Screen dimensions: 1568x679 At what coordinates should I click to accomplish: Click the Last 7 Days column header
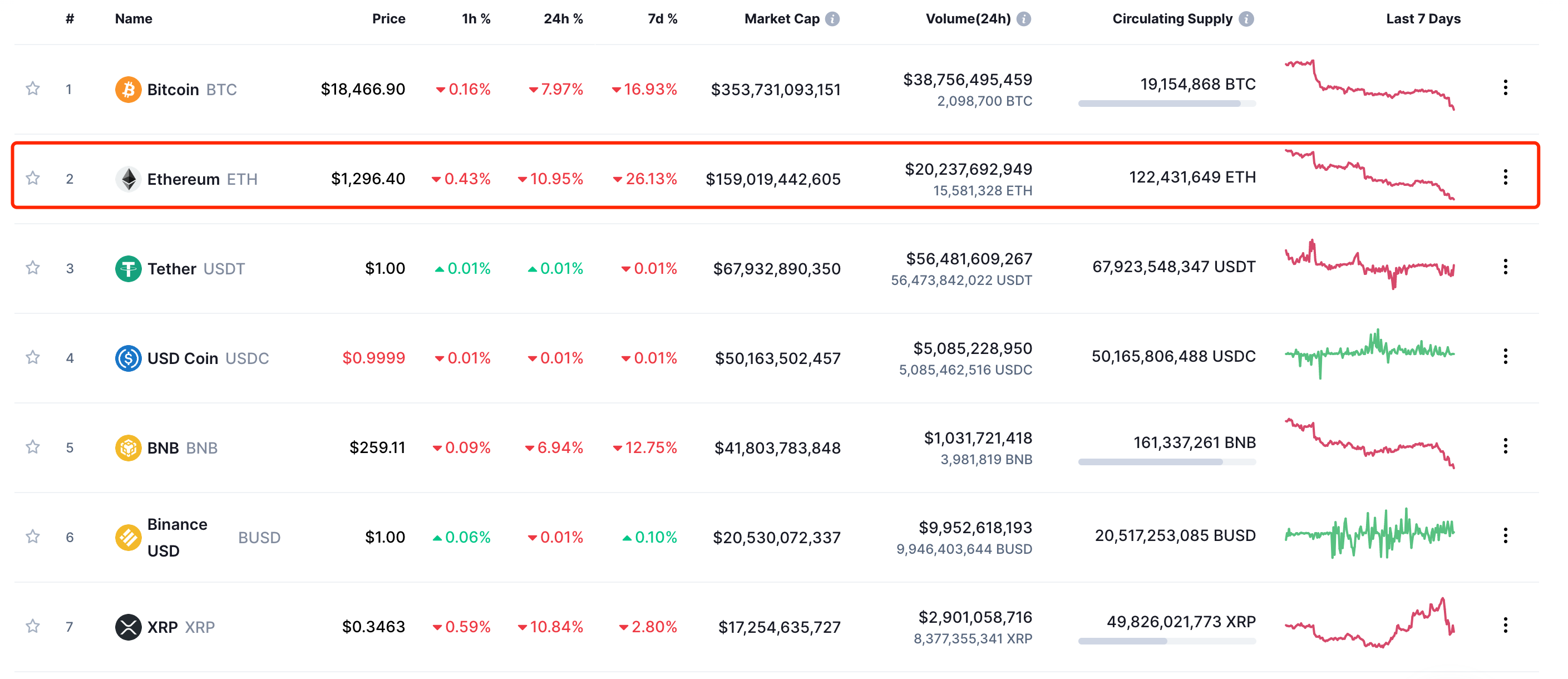[x=1423, y=19]
